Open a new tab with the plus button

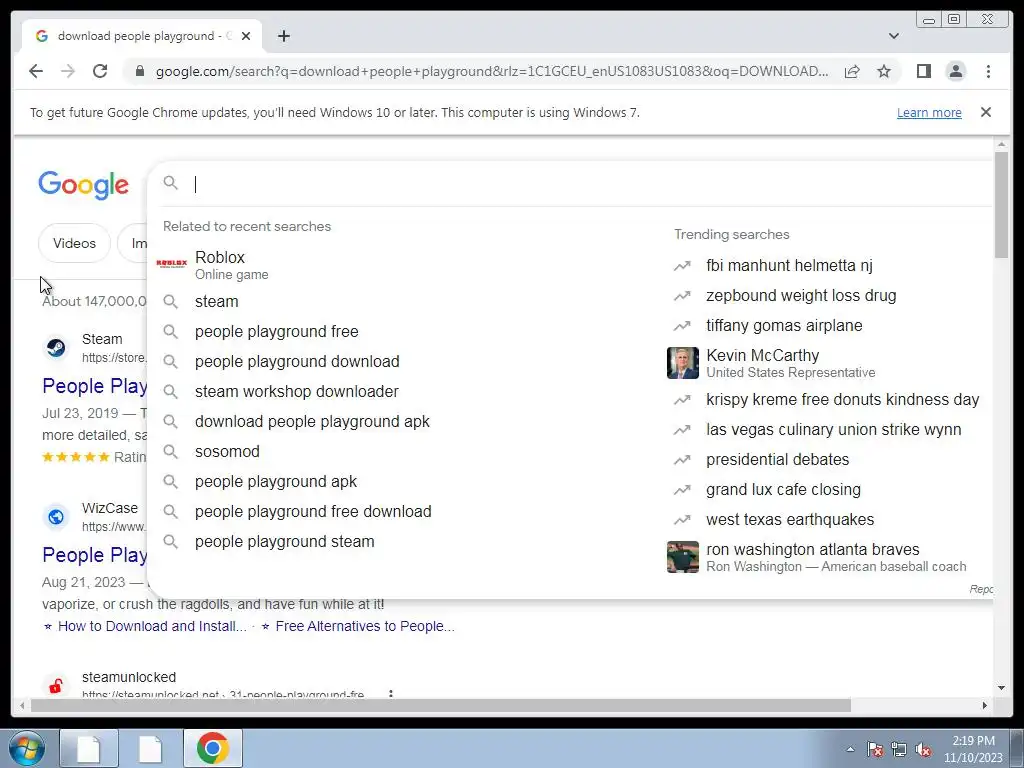283,36
